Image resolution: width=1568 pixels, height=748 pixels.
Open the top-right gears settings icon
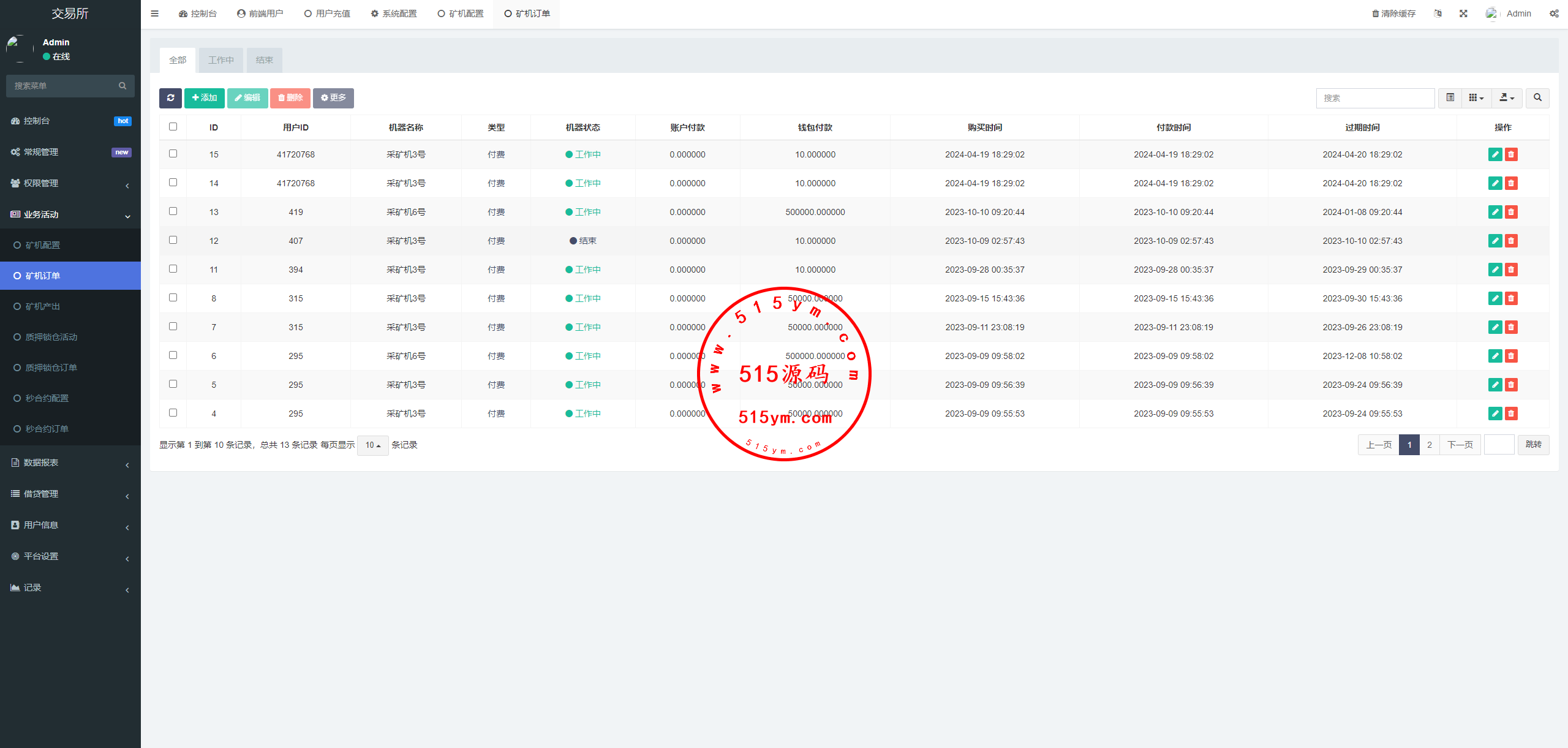1554,13
